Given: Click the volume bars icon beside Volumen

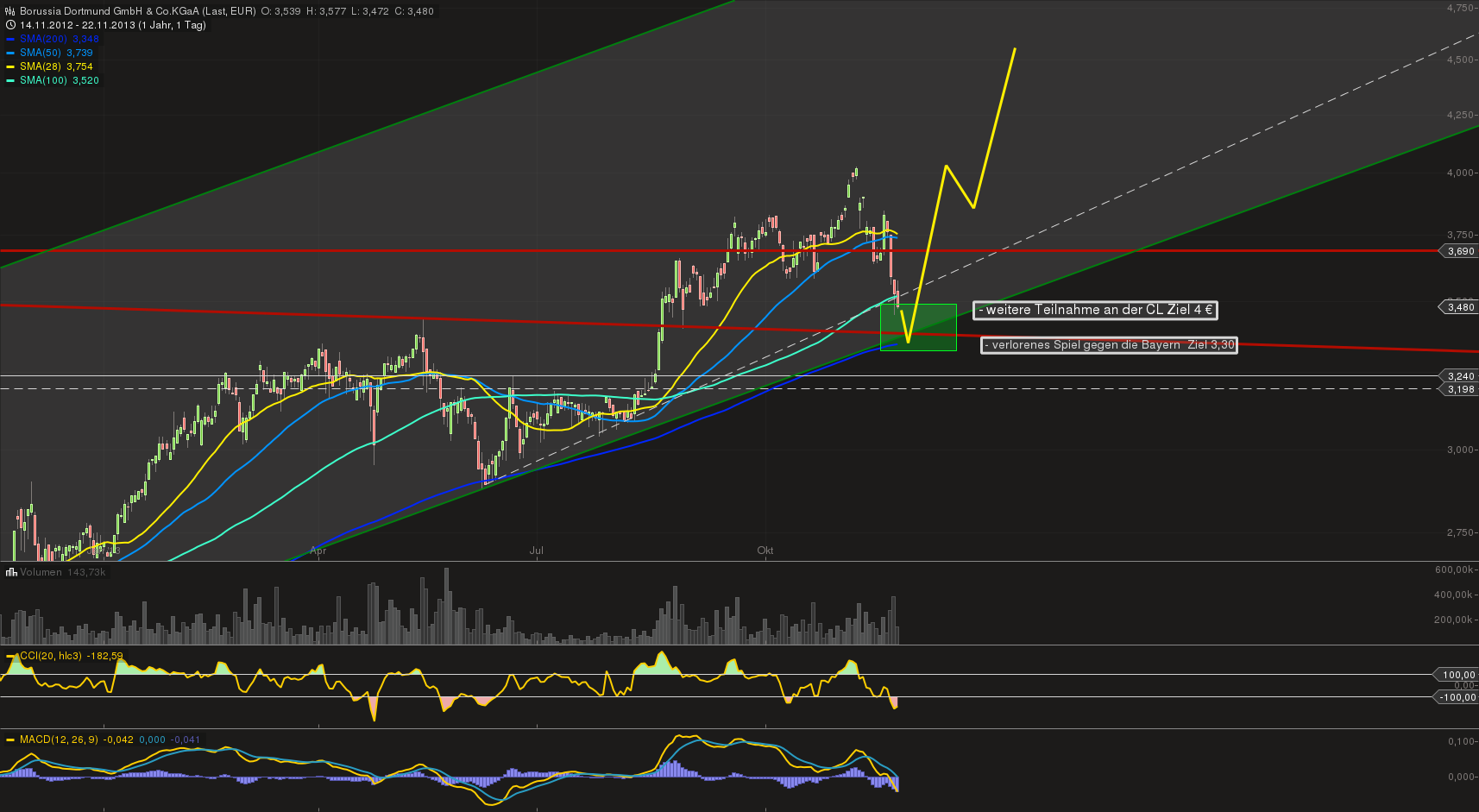Looking at the screenshot, I should (11, 572).
